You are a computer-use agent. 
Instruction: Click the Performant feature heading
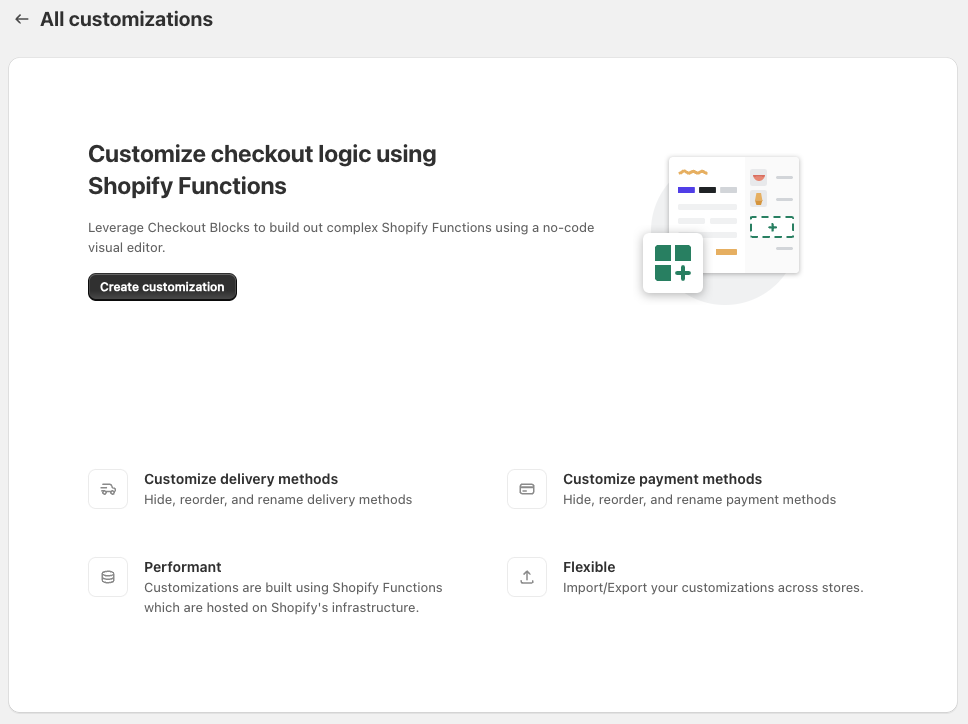tap(183, 567)
